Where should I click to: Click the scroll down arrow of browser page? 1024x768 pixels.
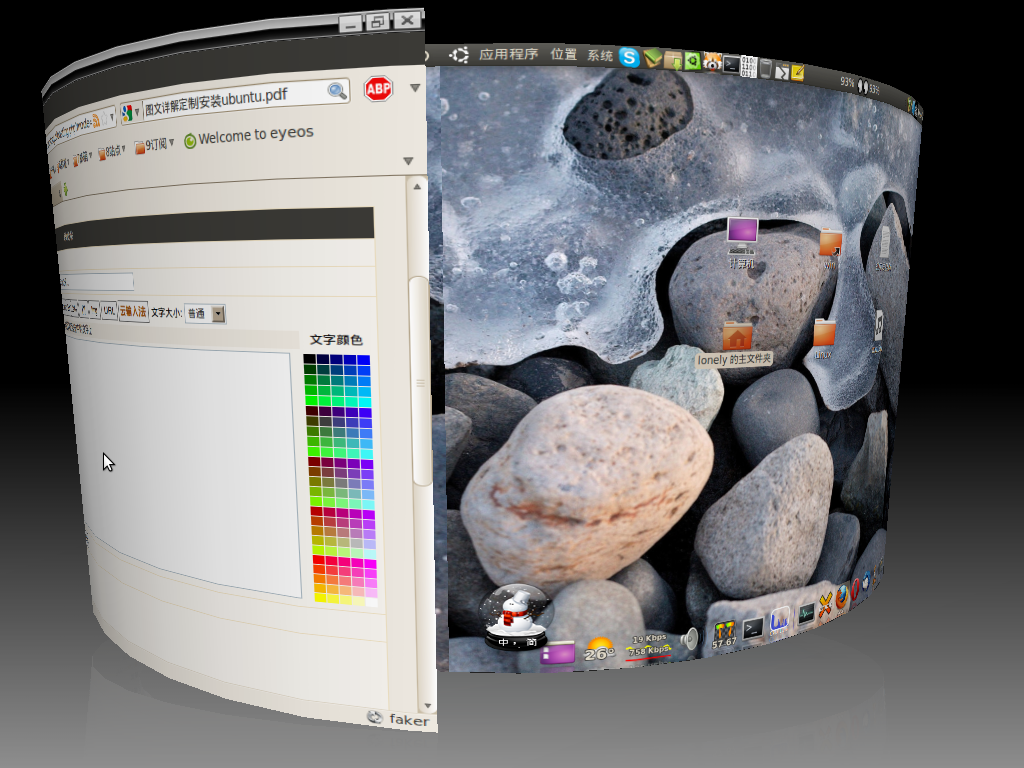point(428,705)
